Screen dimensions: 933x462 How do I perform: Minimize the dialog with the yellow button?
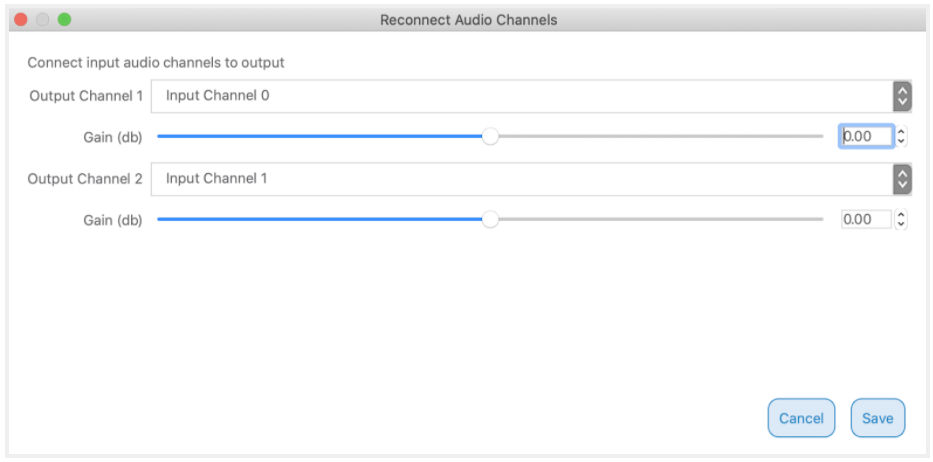coord(43,20)
